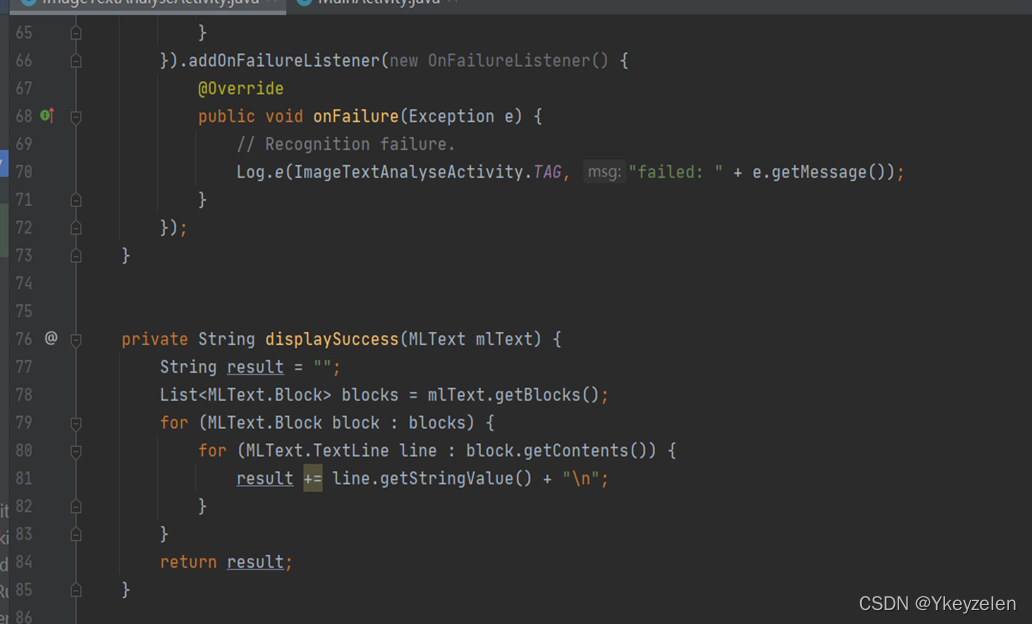Click the Recognition failure comment

[346, 144]
